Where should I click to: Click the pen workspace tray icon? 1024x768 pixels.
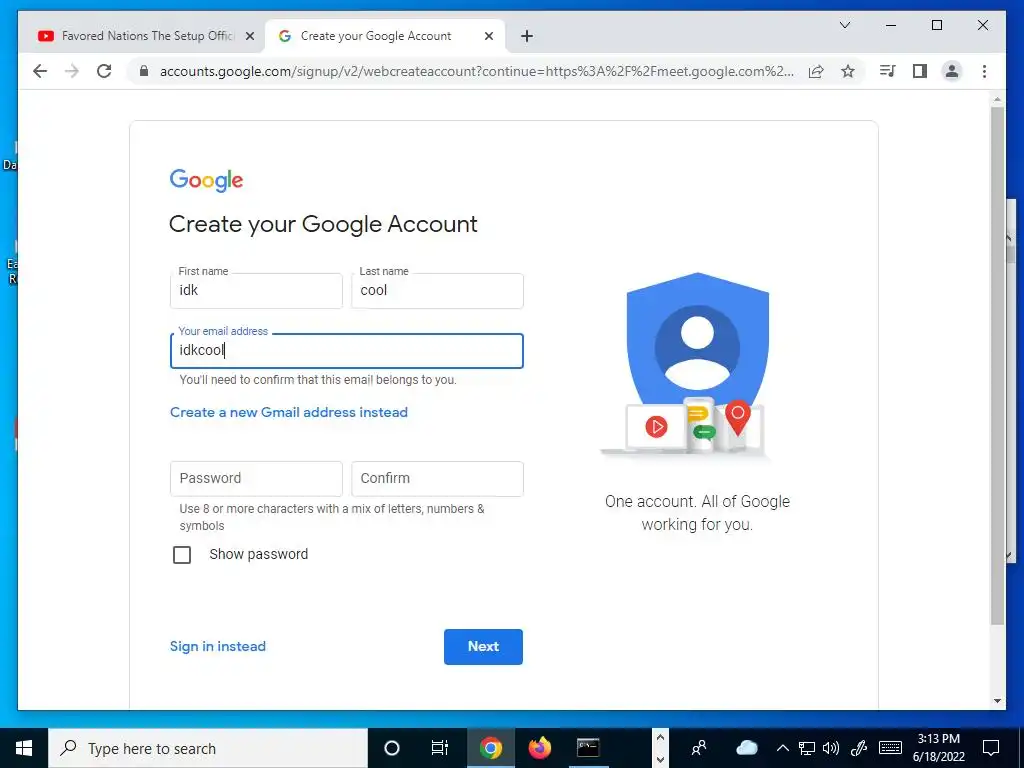tap(859, 748)
